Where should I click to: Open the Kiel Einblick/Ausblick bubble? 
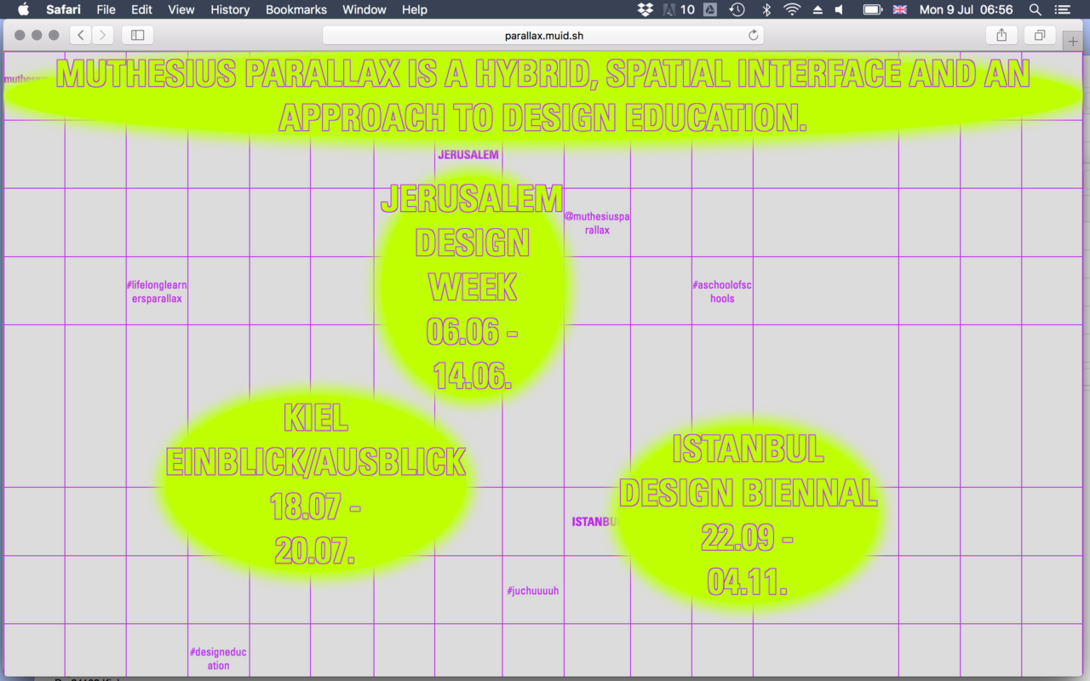coord(316,484)
